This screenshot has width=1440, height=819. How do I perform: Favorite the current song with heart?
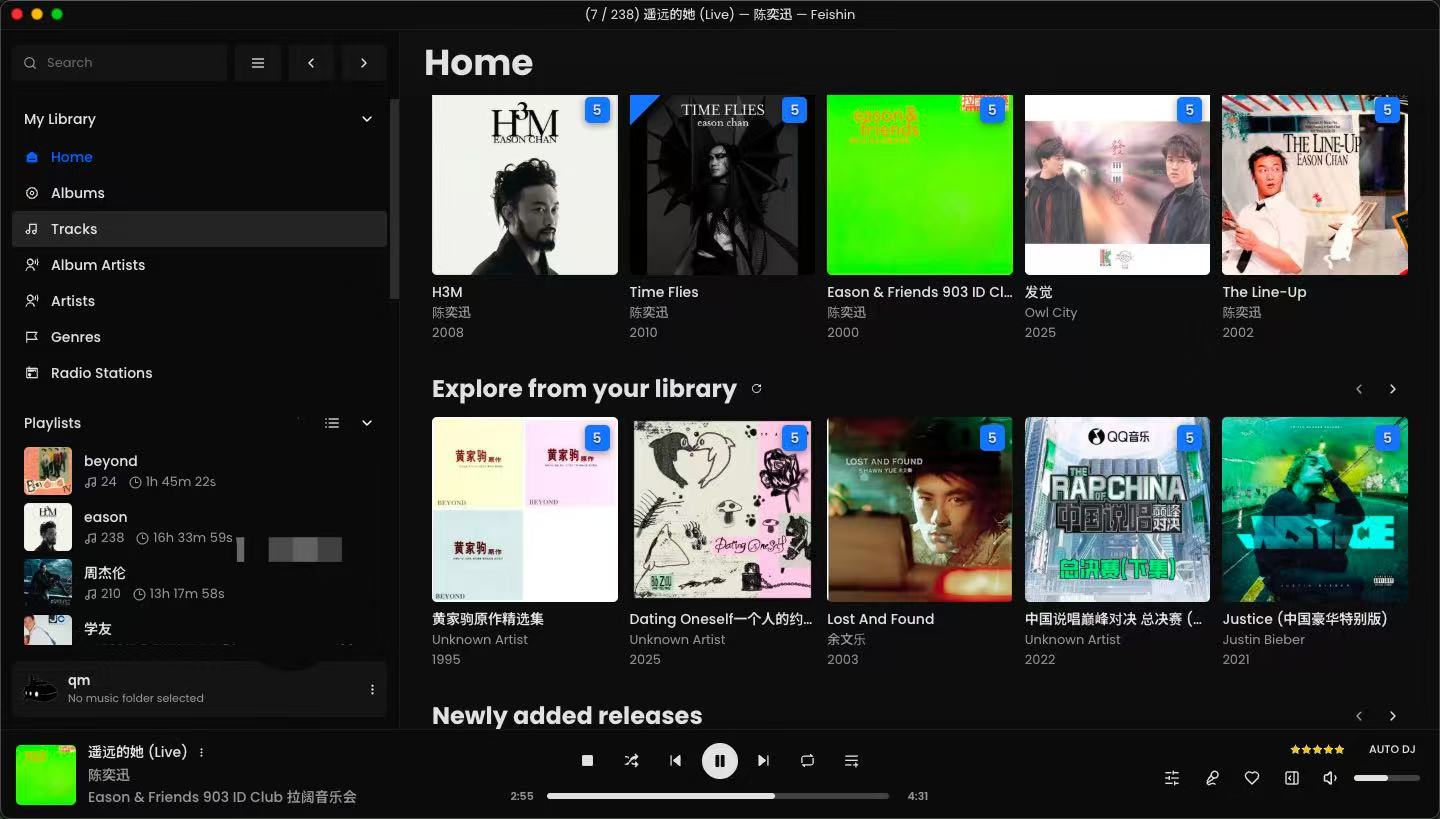tap(1252, 778)
